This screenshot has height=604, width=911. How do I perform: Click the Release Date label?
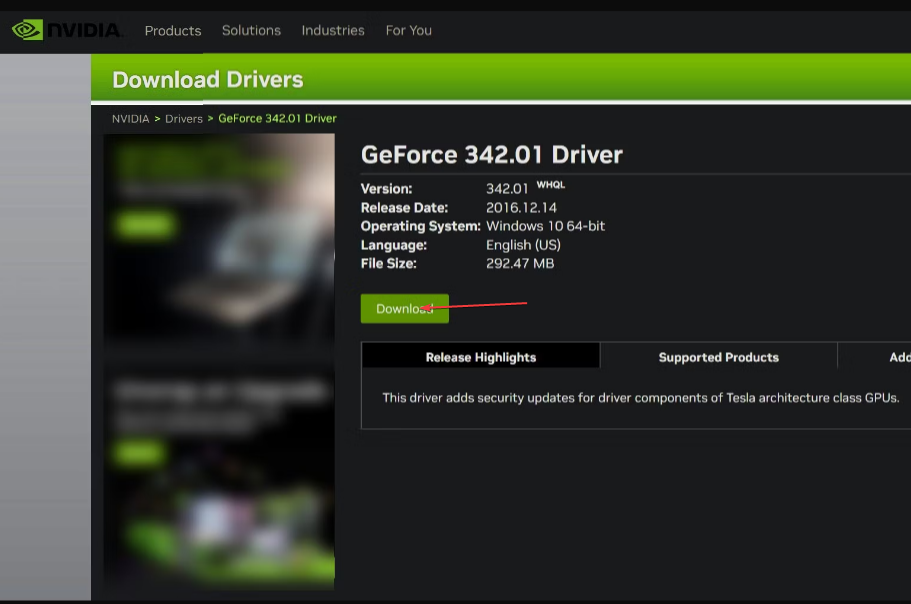tap(404, 207)
